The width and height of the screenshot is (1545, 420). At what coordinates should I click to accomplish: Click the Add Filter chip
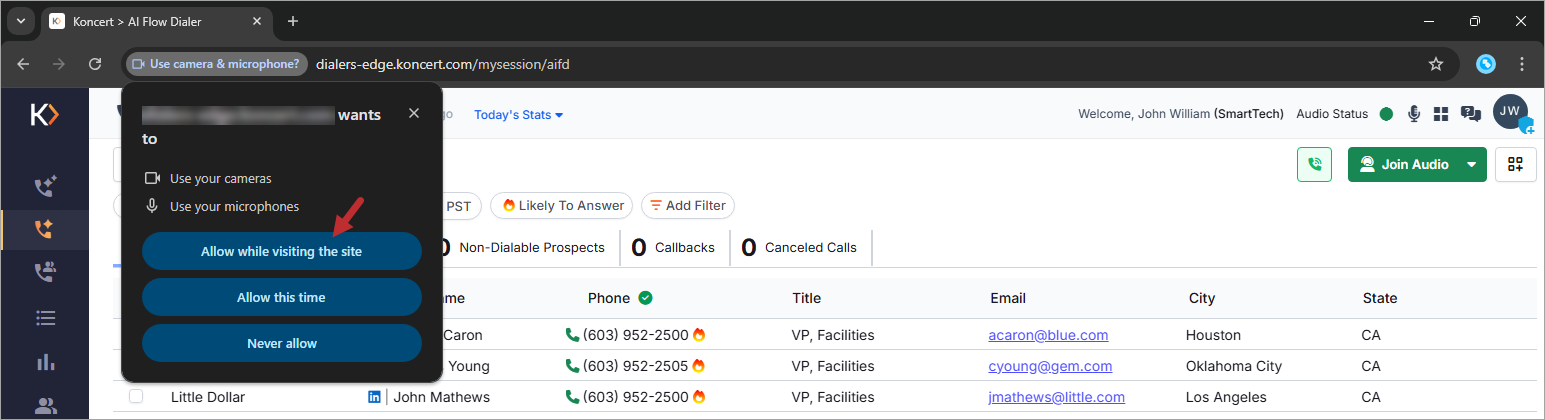click(x=688, y=205)
